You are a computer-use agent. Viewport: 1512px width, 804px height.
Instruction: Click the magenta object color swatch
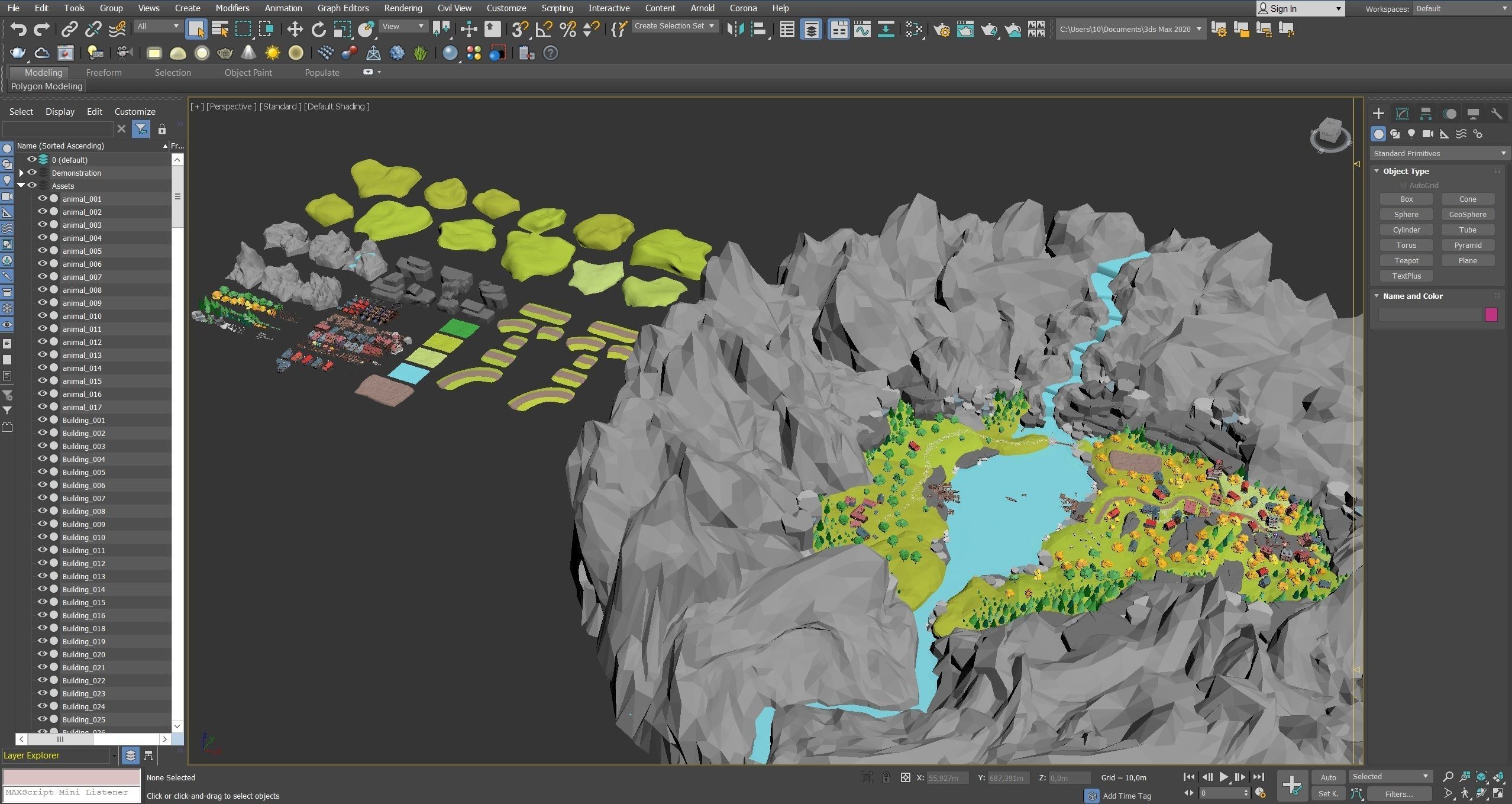pos(1491,314)
